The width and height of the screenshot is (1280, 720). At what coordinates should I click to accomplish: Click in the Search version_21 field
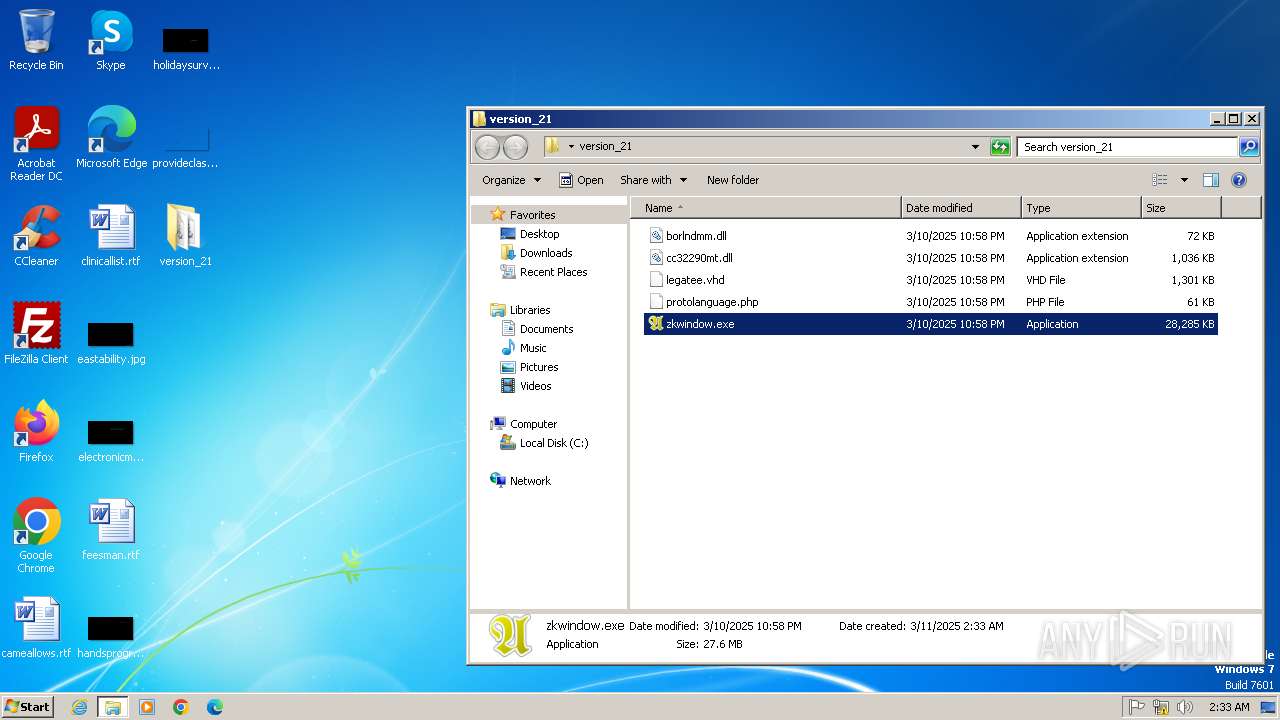(x=1127, y=147)
